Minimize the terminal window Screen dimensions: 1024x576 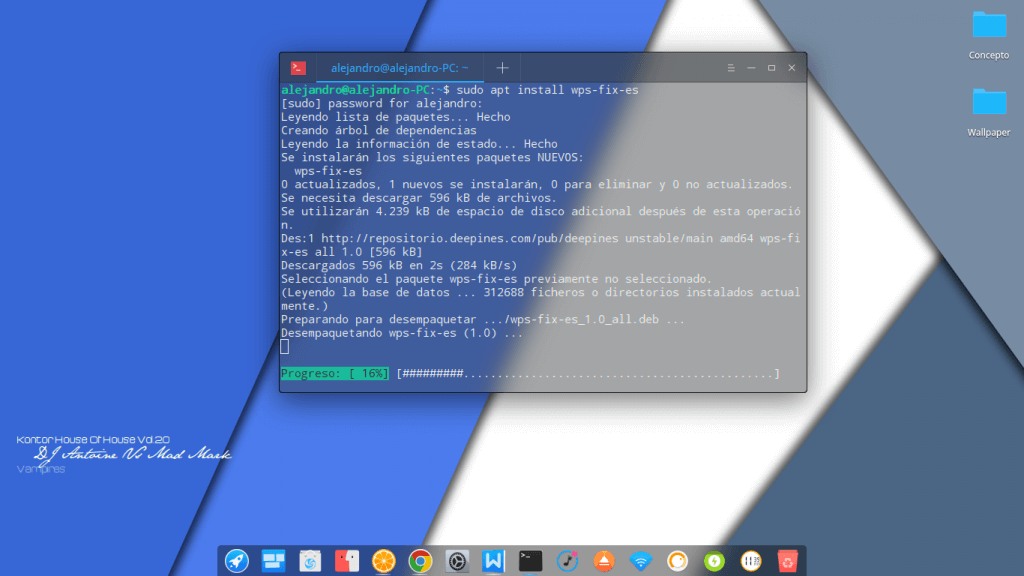pos(751,68)
